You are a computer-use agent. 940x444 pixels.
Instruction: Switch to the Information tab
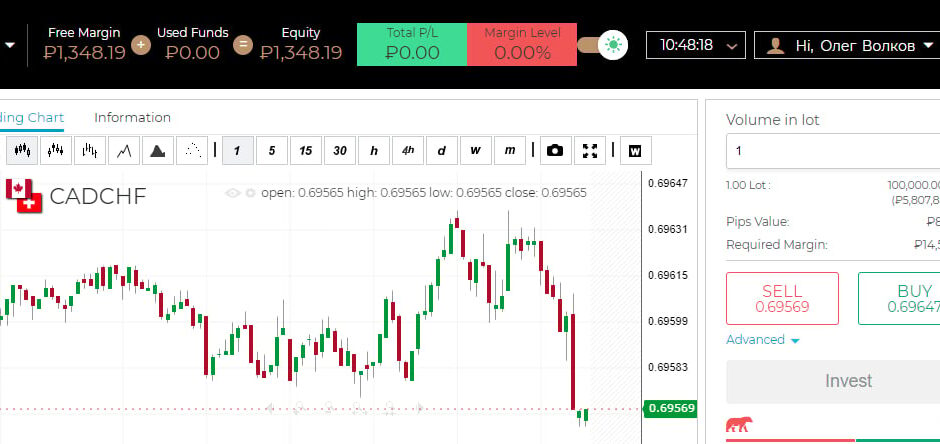(132, 118)
